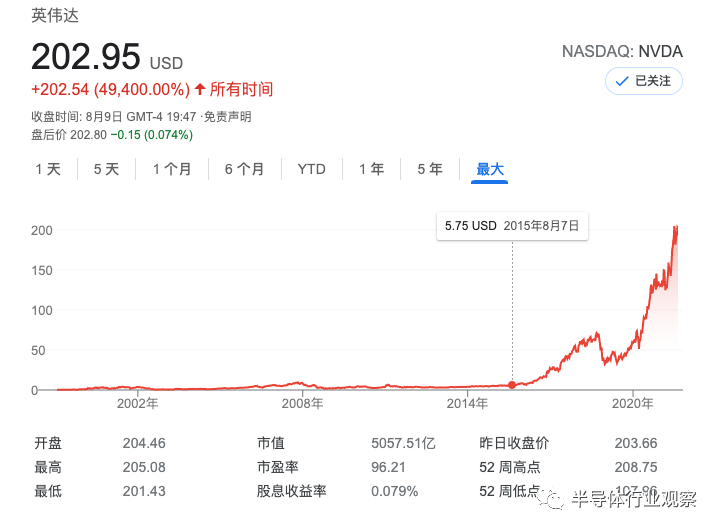The height and width of the screenshot is (531, 720).
Task: Click the 200 y-axis label
Action: click(42, 231)
